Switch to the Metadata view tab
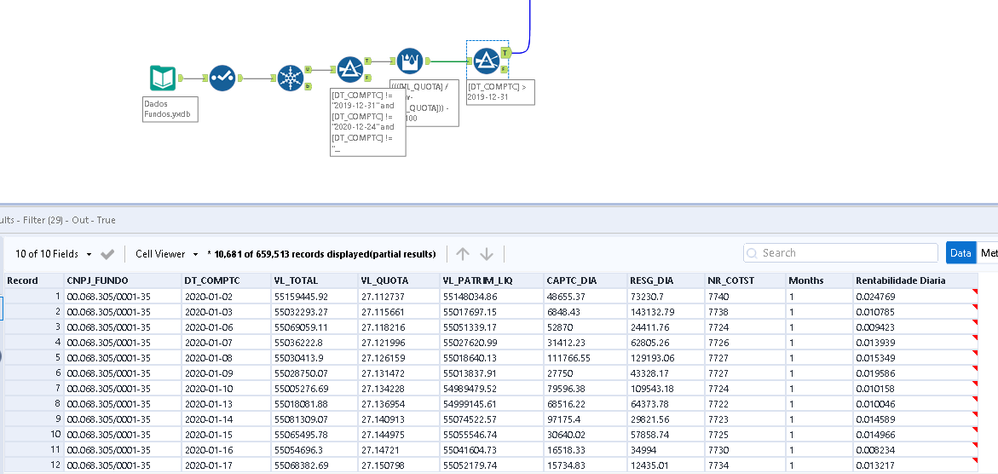This screenshot has height=474, width=998. pos(987,253)
